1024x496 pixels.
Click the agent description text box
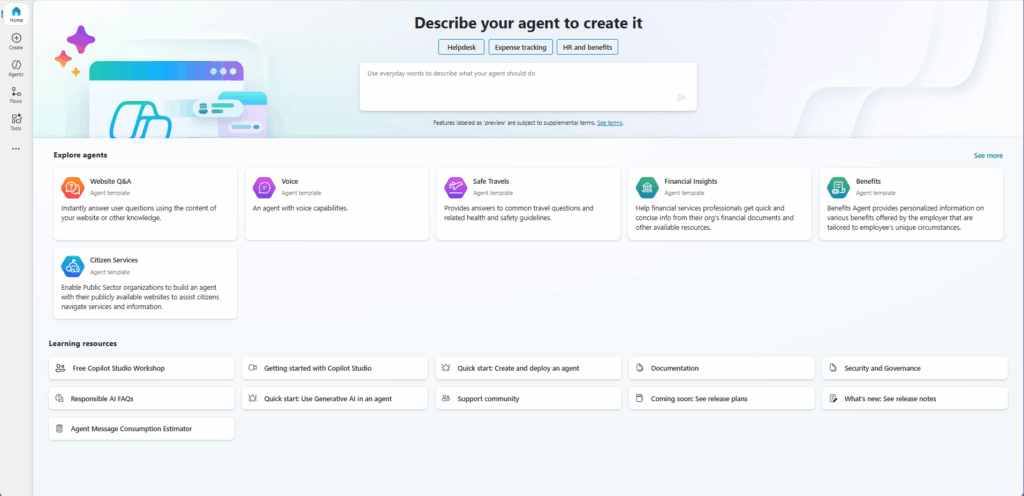[x=528, y=87]
